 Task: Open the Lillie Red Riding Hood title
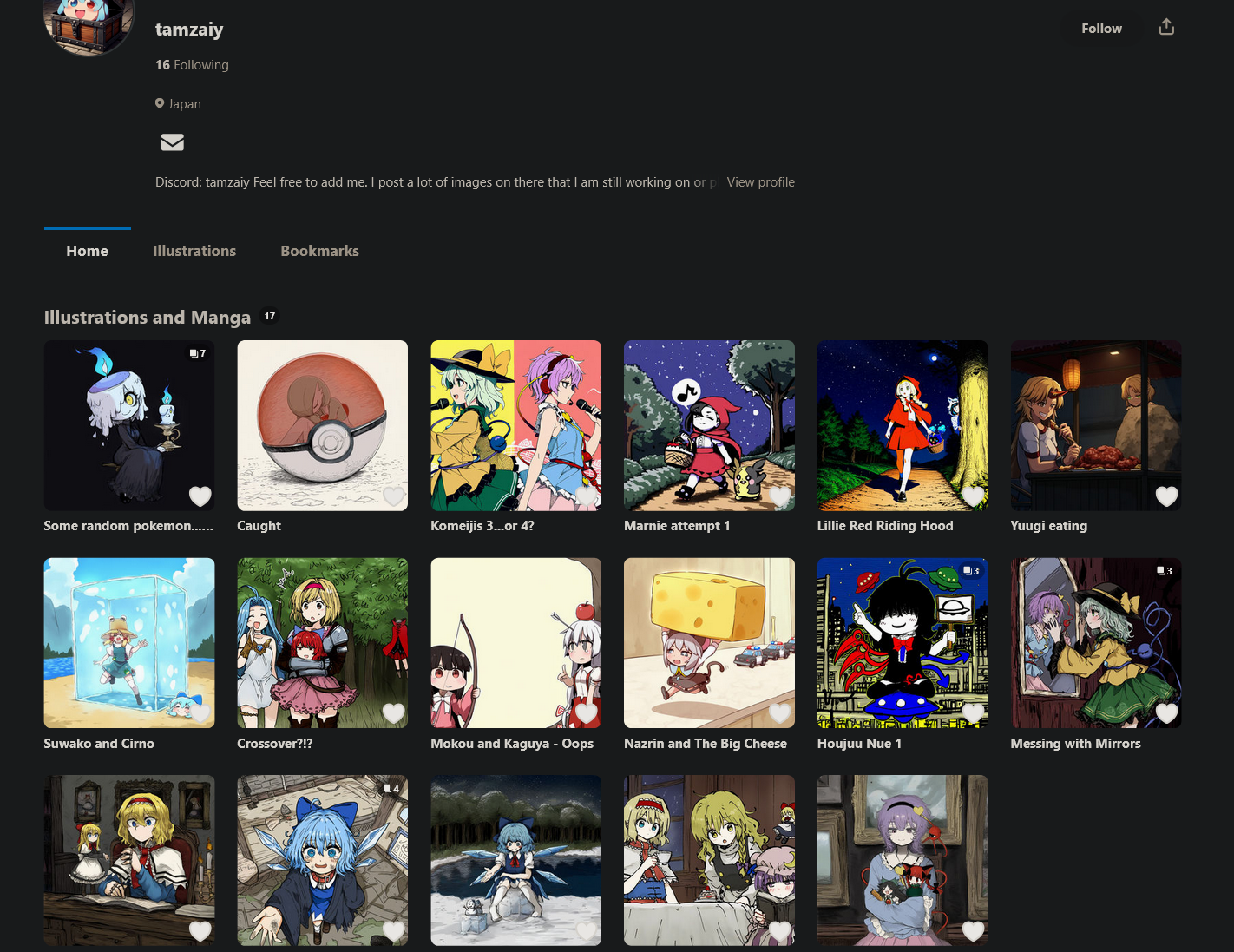pos(885,526)
